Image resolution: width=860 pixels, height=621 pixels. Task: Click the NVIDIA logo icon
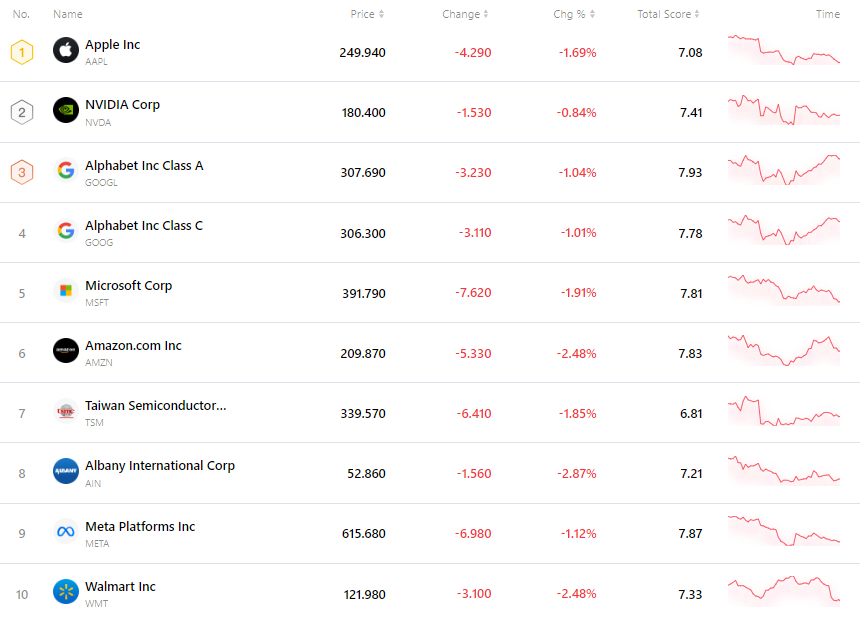65,111
